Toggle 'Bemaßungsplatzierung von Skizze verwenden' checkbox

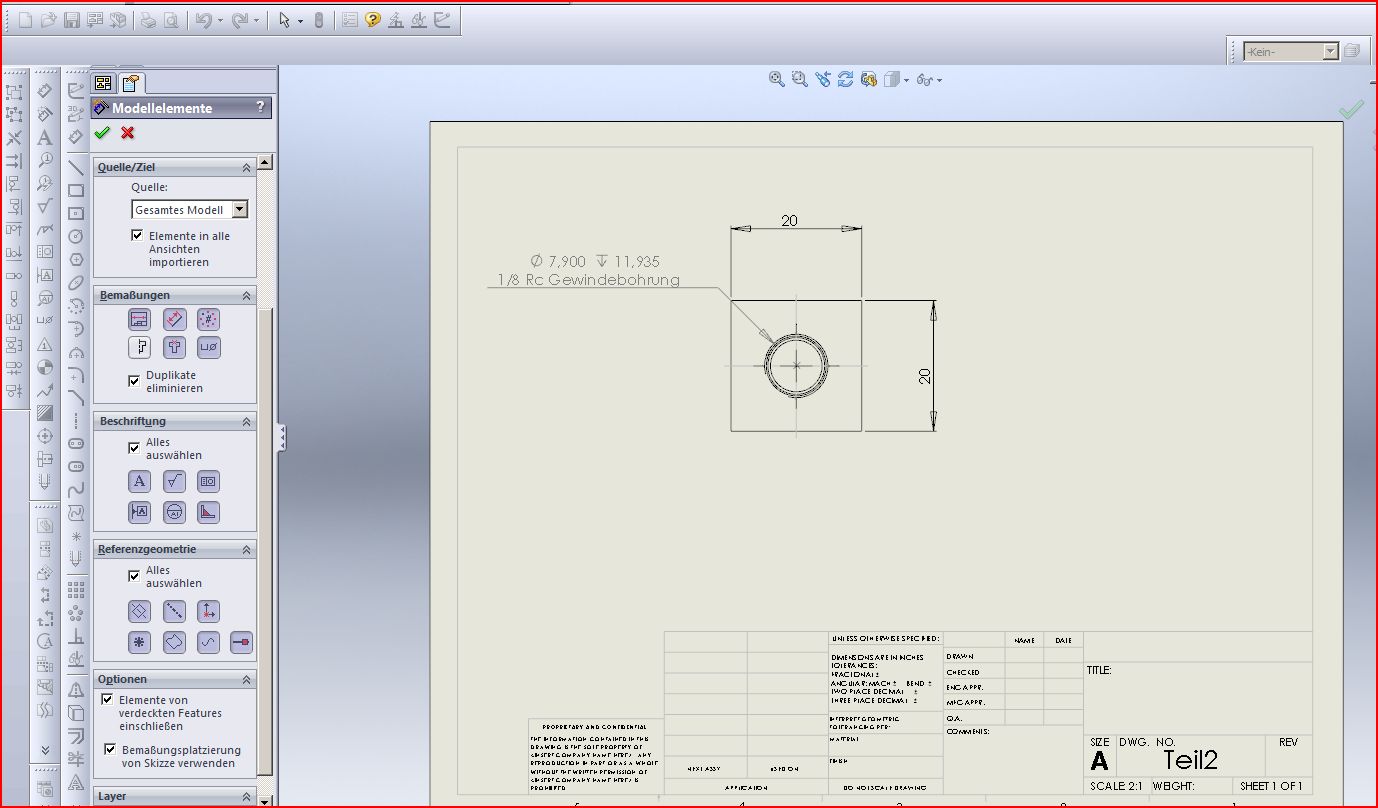click(x=111, y=749)
